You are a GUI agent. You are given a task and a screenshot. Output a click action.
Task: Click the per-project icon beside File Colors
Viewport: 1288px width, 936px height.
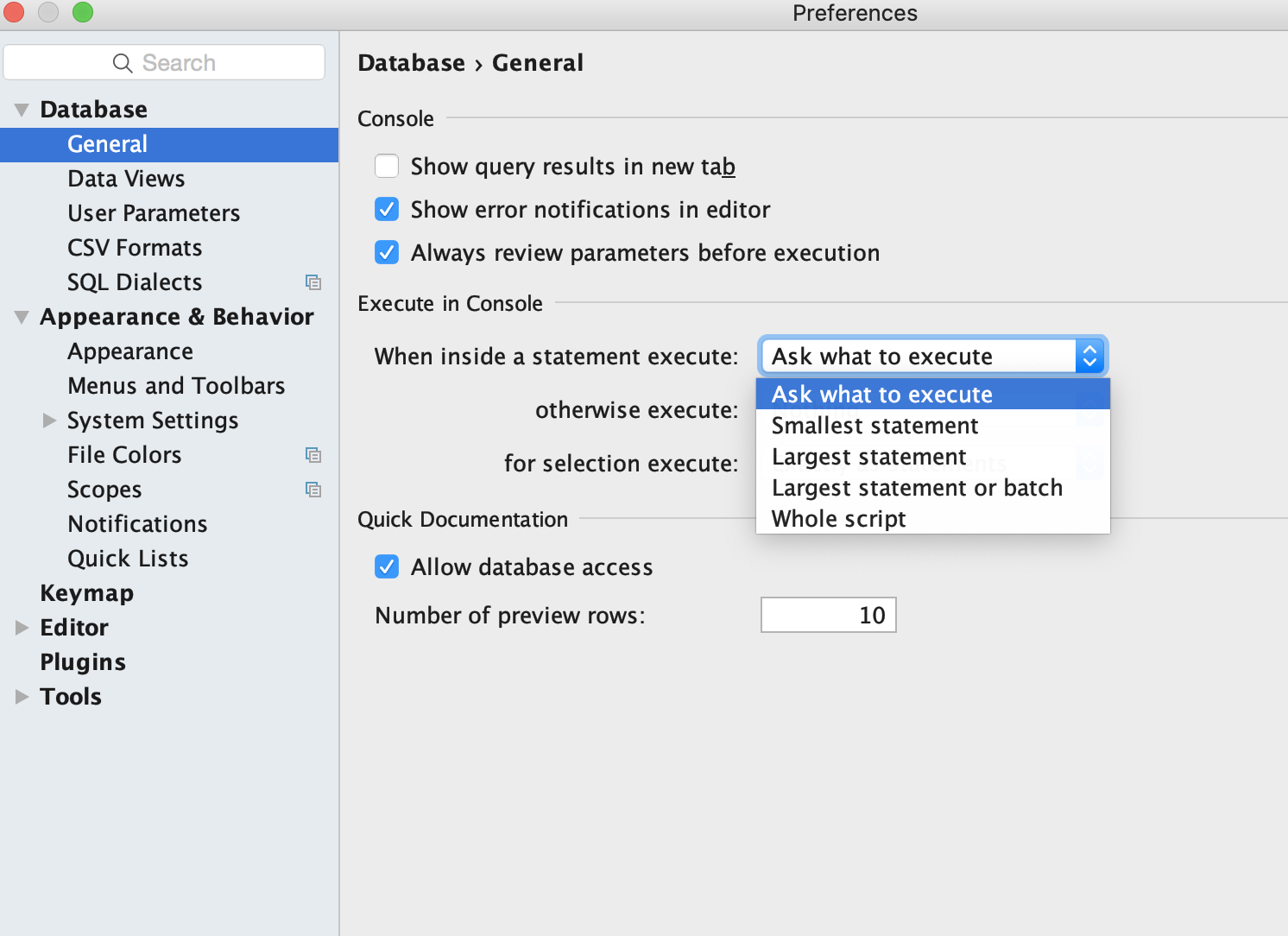pyautogui.click(x=313, y=455)
